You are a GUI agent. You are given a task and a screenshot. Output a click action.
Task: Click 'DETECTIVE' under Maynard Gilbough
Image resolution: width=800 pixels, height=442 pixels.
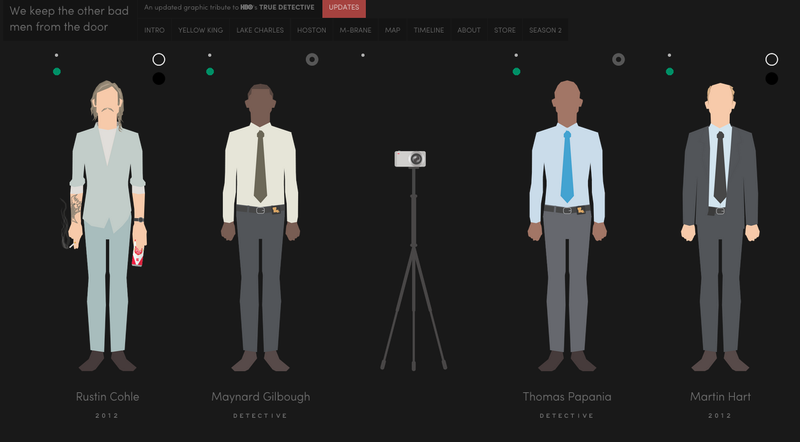[x=260, y=415]
